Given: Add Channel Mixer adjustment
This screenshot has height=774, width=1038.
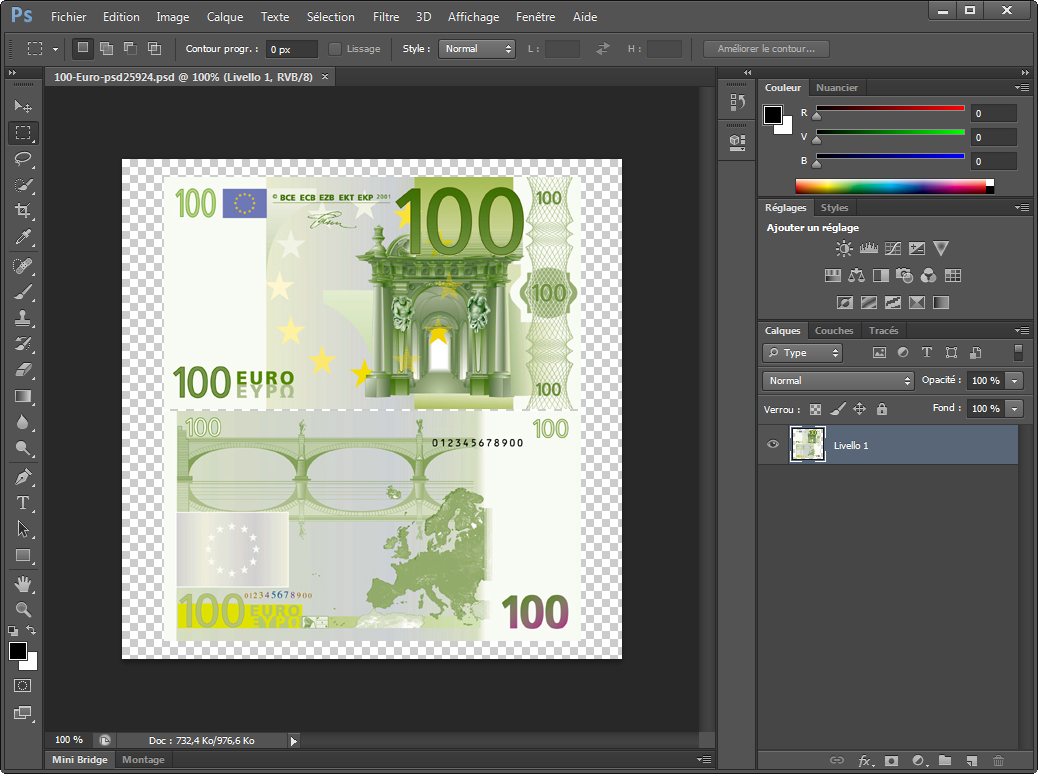Looking at the screenshot, I should tap(929, 275).
